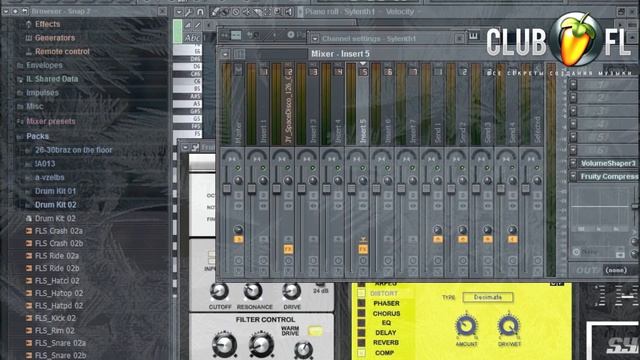Image resolution: width=640 pixels, height=360 pixels.
Task: Enable the EQ effect checkbox
Action: [x=361, y=323]
